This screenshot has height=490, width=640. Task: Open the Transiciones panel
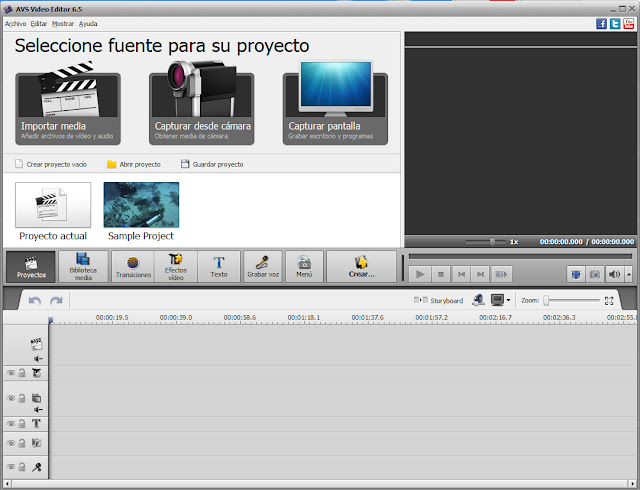(133, 266)
